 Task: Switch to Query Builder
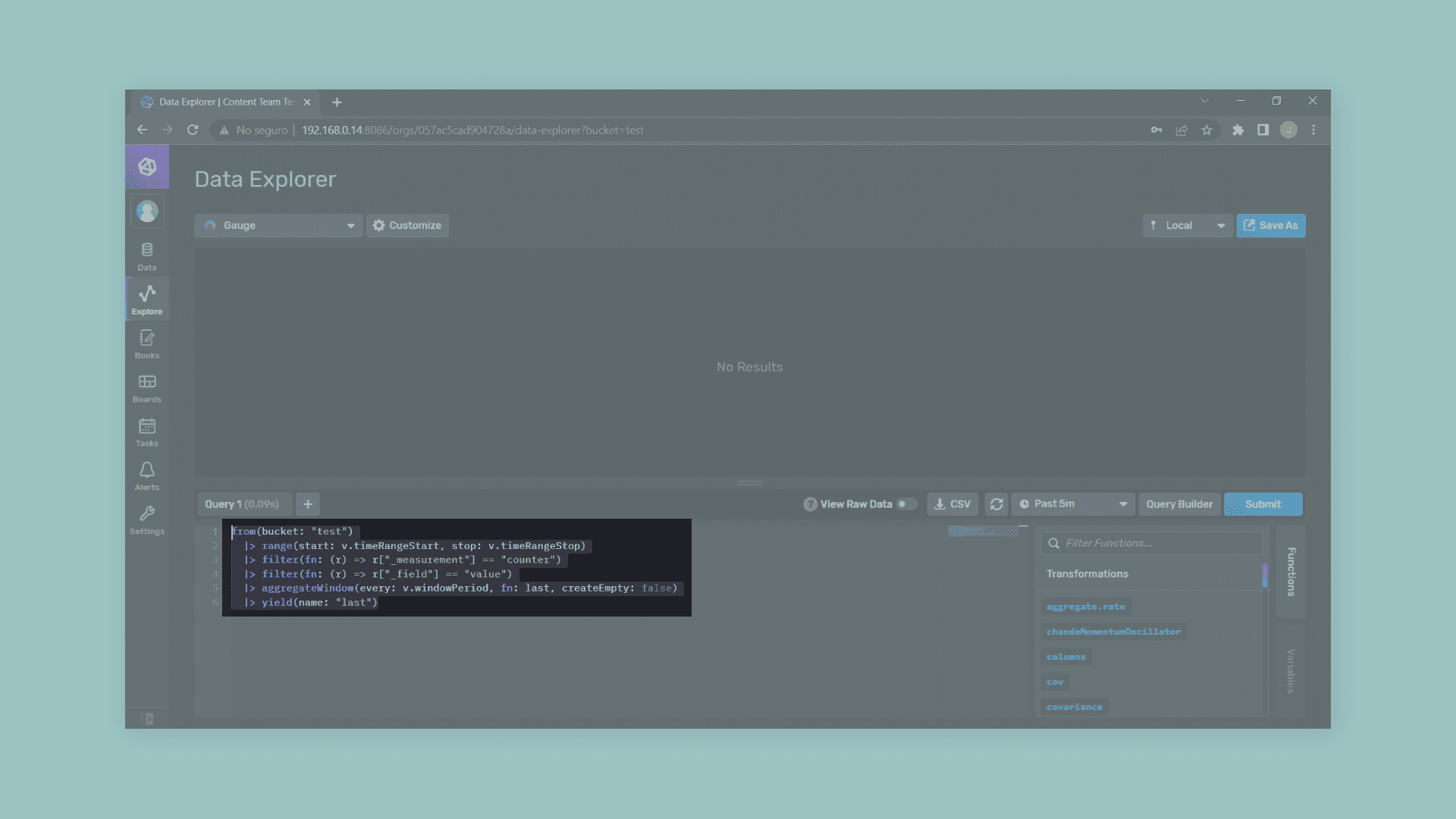coord(1179,504)
